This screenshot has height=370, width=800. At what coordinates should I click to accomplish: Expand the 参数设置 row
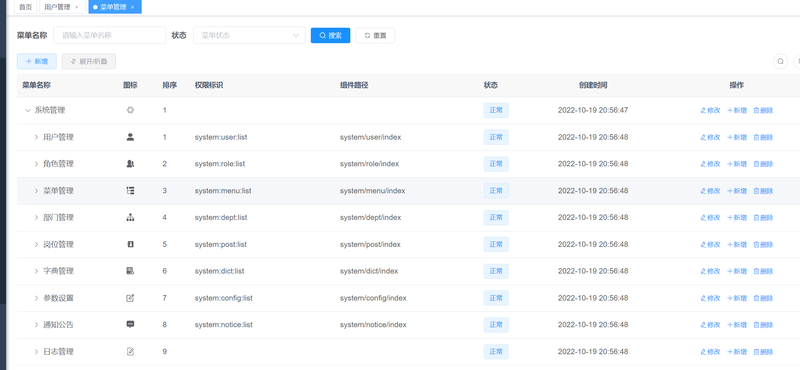pos(36,298)
